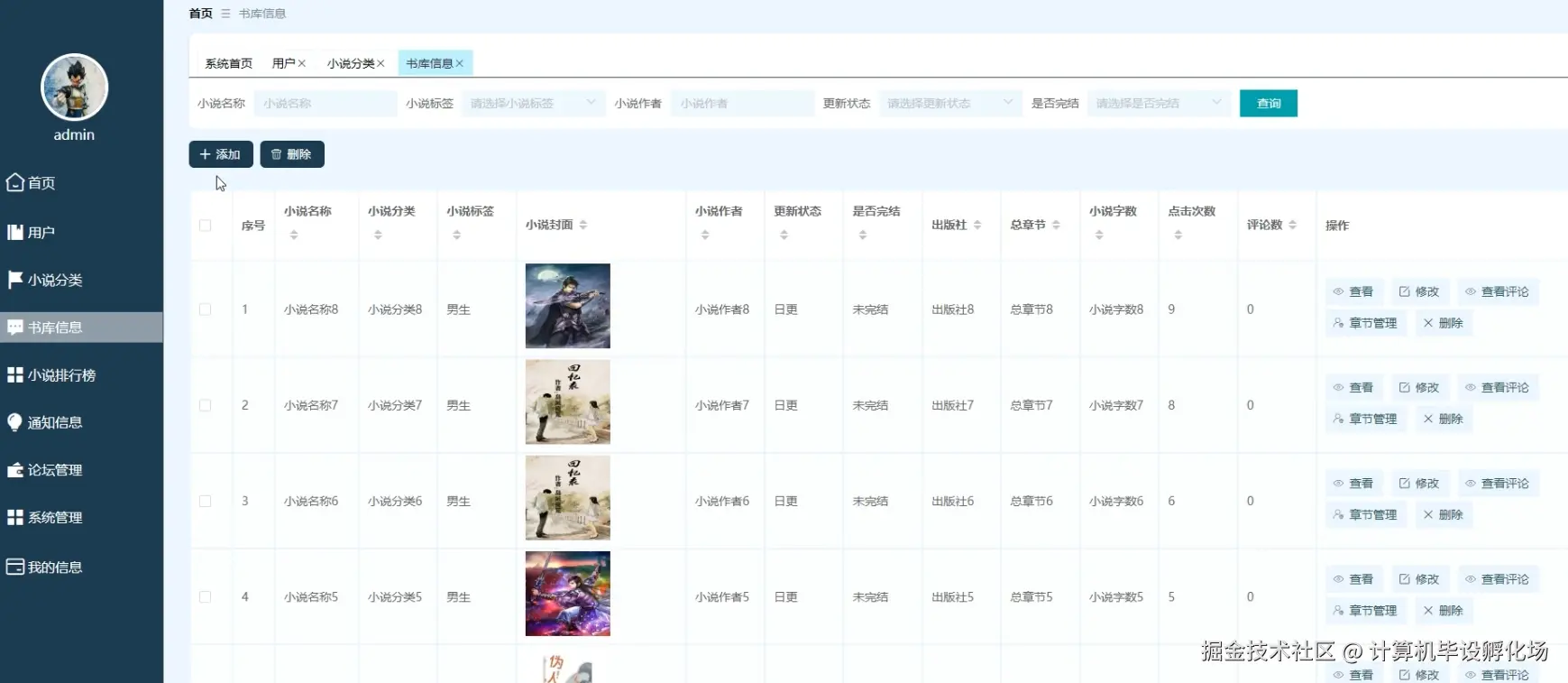This screenshot has width=1568, height=683.
Task: Open cover thumbnail of 小说名称7
Action: pyautogui.click(x=568, y=402)
